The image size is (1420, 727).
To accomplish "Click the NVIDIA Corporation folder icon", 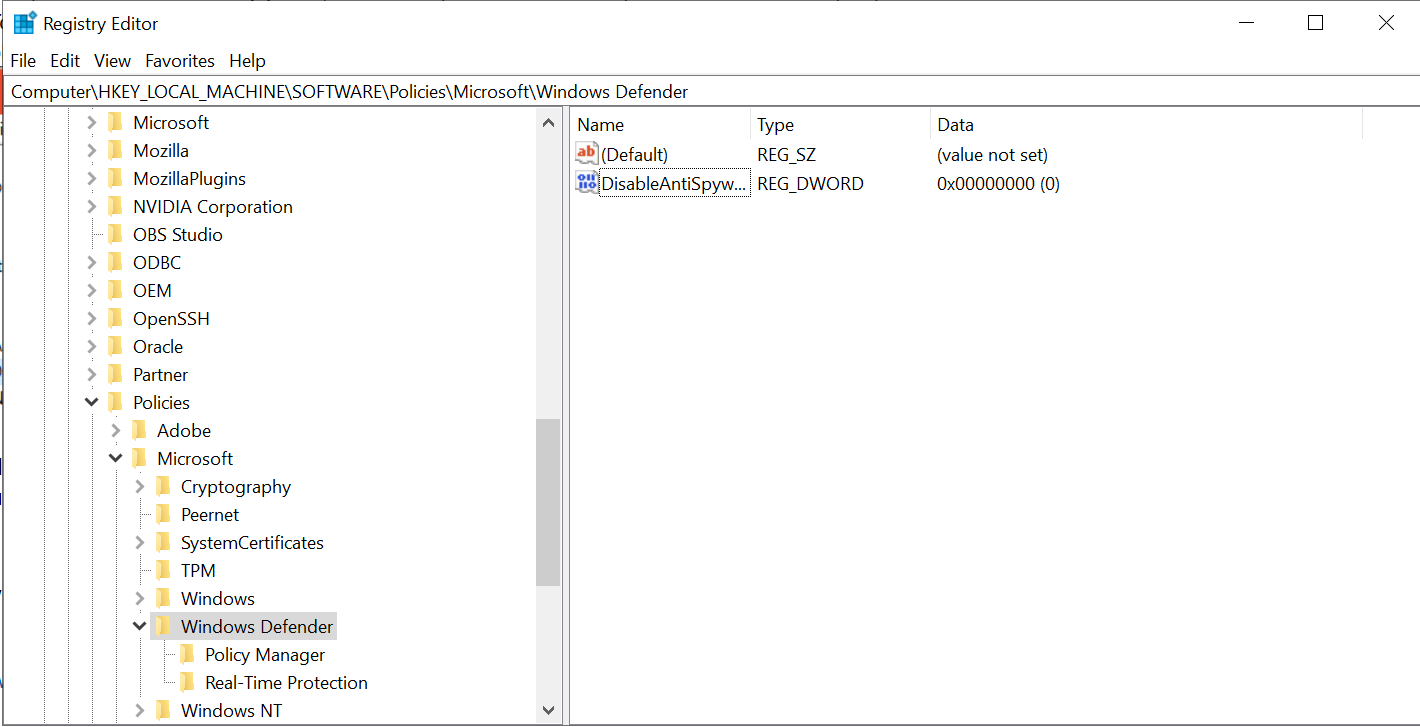I will coord(115,207).
